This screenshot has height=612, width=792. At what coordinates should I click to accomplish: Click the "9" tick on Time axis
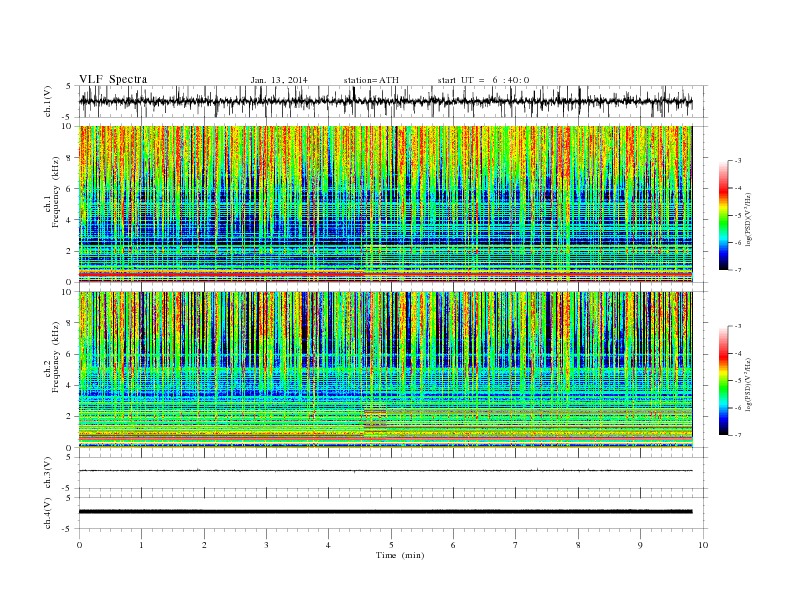point(640,545)
